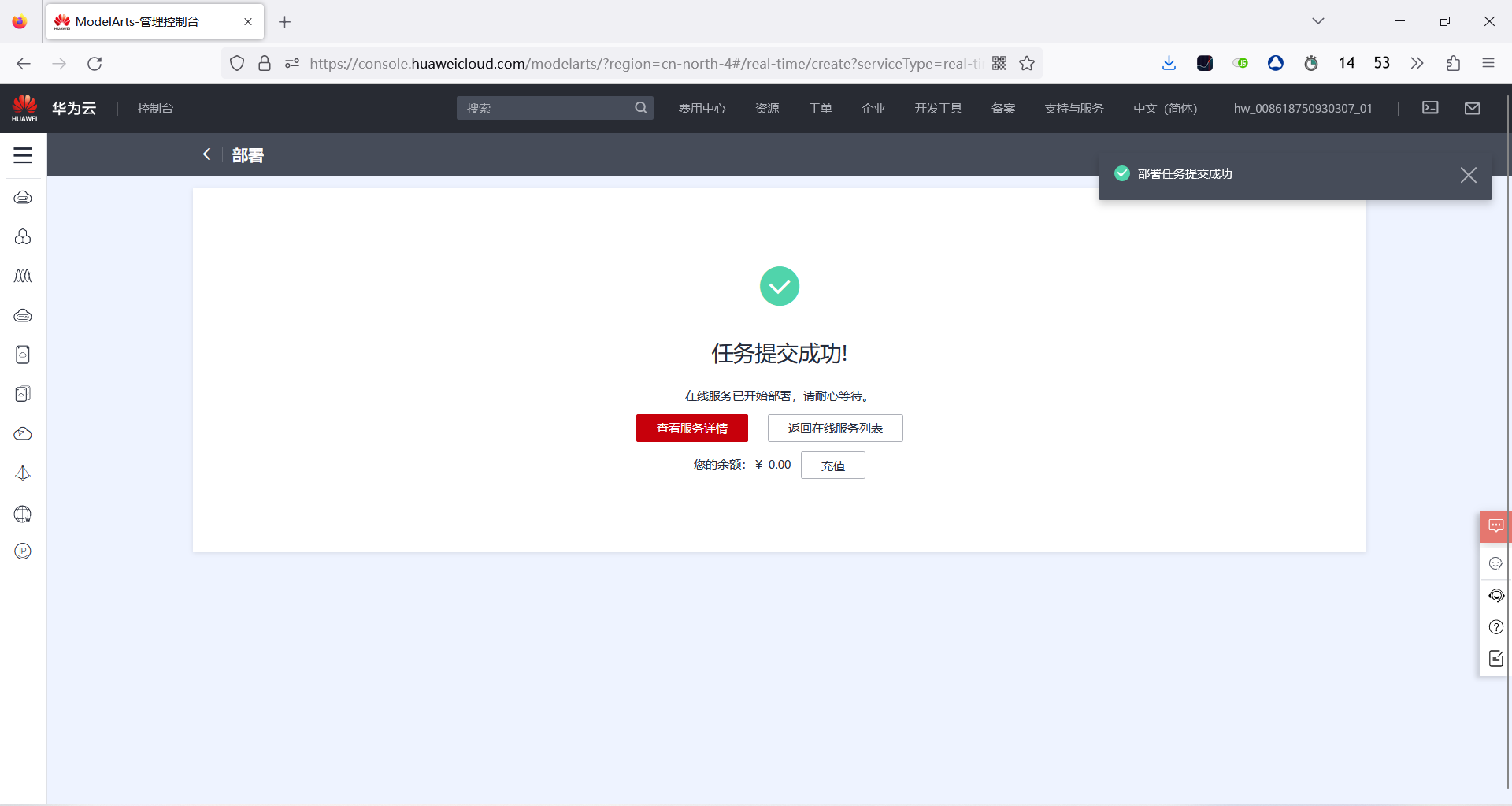Open the 工单 menu item
The image size is (1512, 806).
point(820,108)
